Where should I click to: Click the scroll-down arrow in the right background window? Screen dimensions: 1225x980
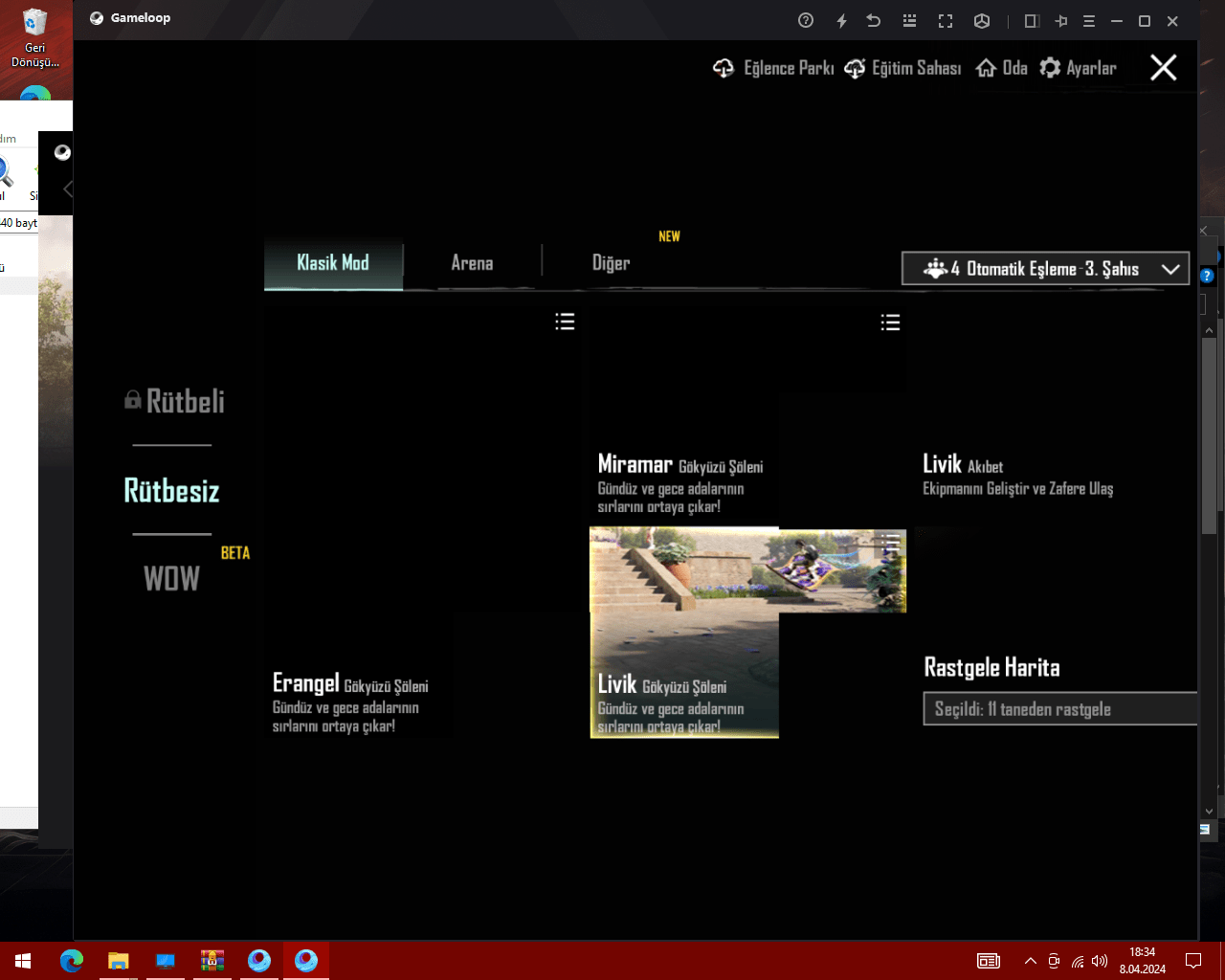(1210, 812)
